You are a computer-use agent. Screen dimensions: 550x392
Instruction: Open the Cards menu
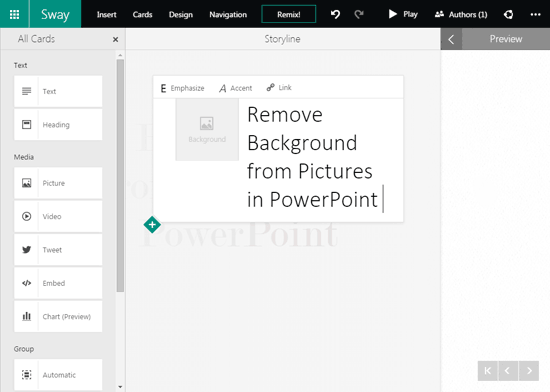pyautogui.click(x=142, y=15)
